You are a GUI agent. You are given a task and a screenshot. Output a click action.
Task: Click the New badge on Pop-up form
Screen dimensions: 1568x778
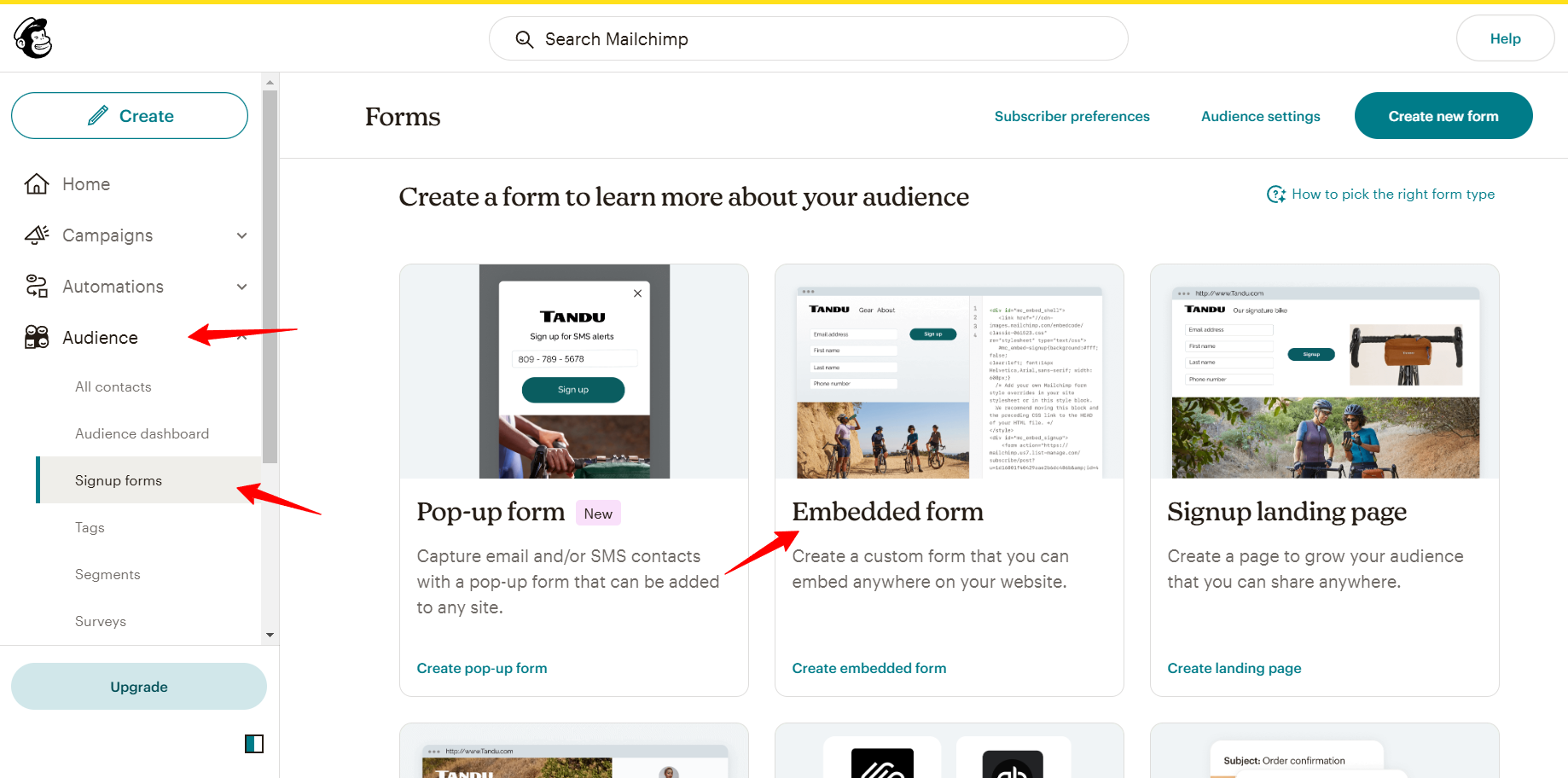[x=598, y=514]
